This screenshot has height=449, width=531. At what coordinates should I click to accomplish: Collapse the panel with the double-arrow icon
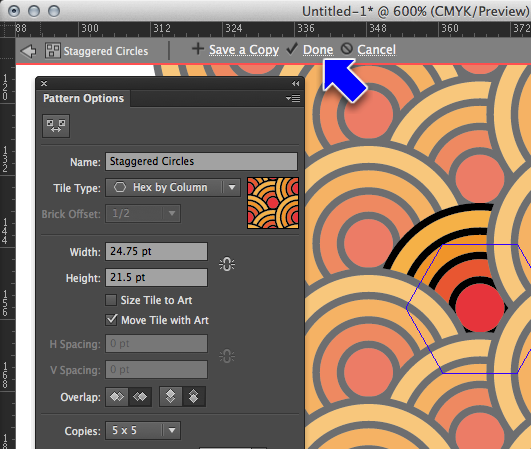click(295, 83)
